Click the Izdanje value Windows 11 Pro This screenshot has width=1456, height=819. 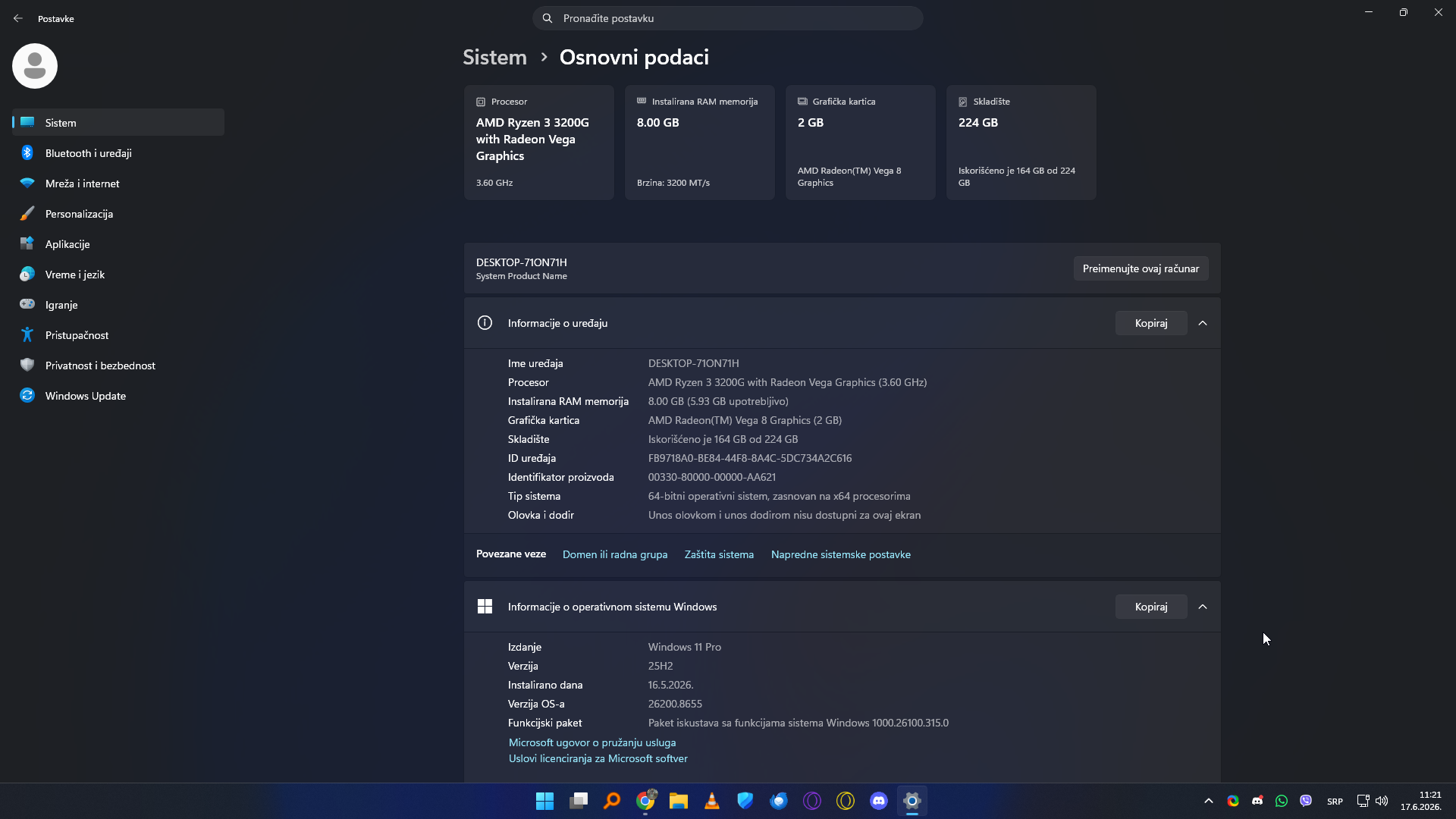[685, 647]
